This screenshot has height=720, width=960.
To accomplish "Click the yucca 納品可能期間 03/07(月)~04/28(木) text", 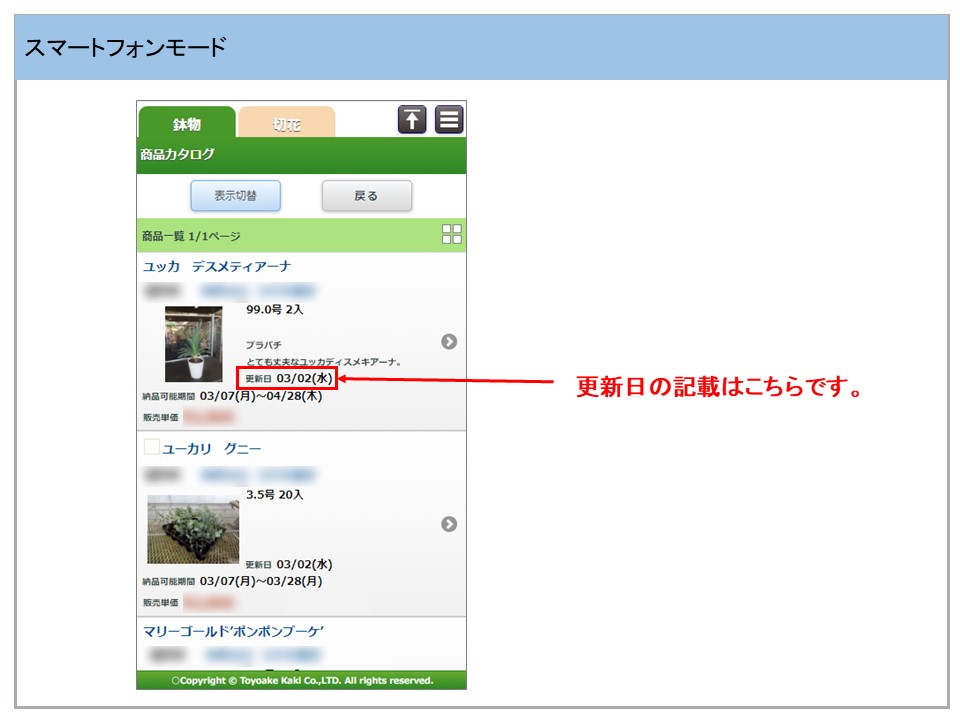I will pos(232,396).
